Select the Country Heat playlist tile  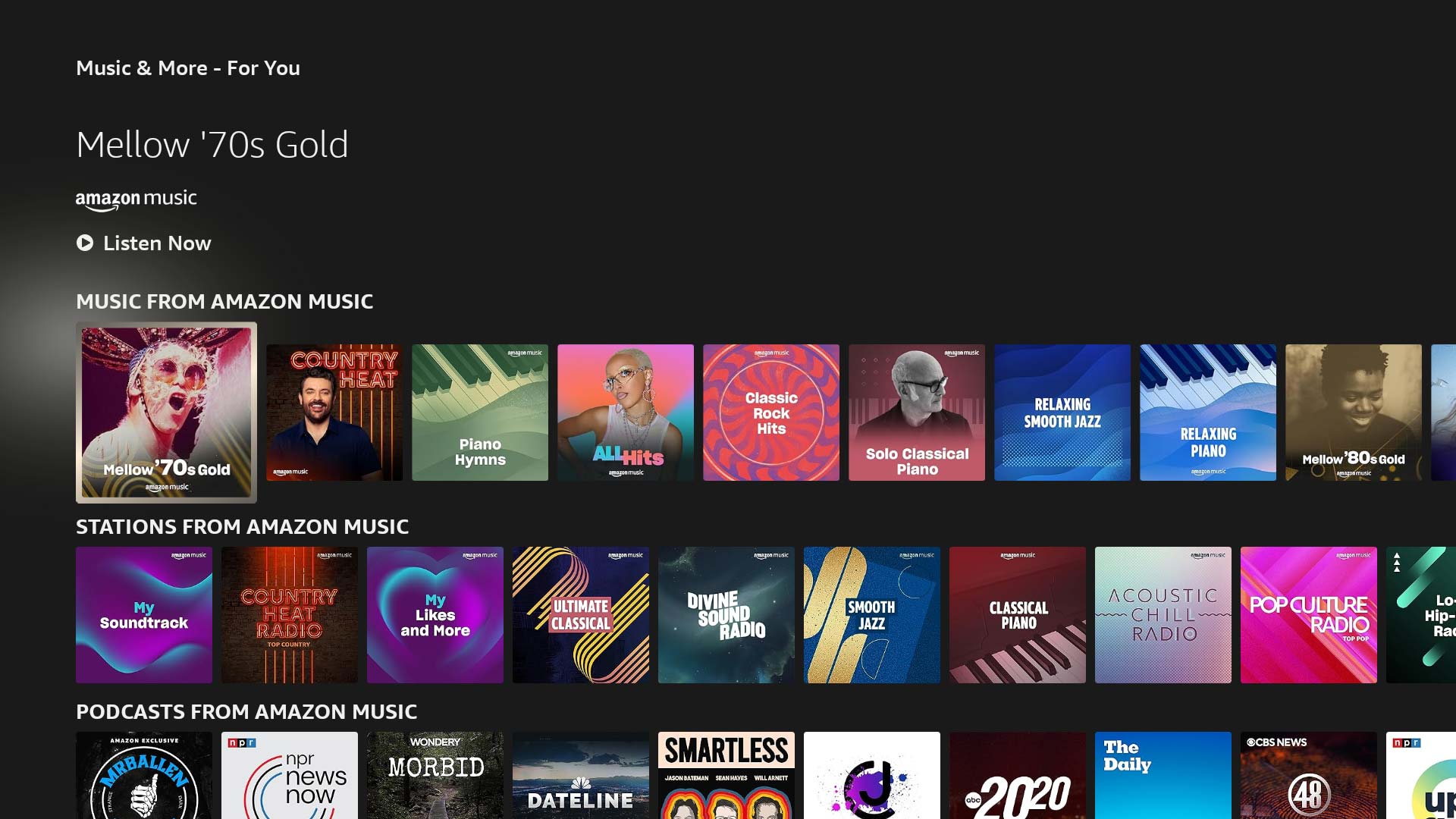334,413
